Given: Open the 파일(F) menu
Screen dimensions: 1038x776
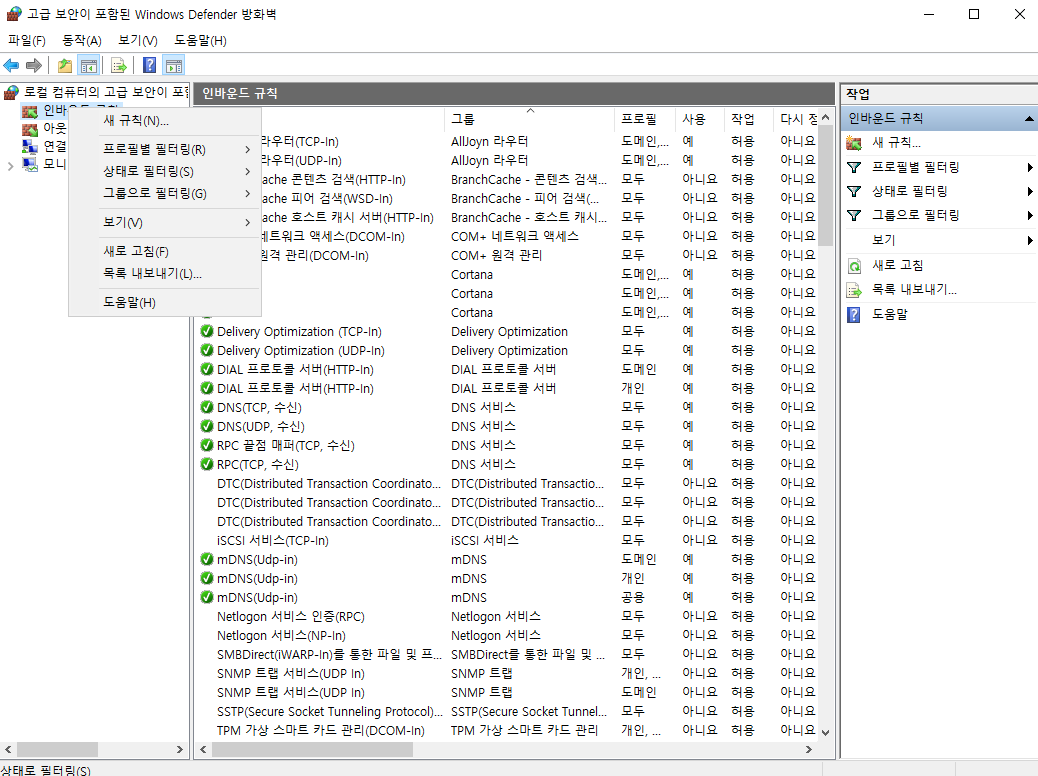Looking at the screenshot, I should tap(27, 40).
